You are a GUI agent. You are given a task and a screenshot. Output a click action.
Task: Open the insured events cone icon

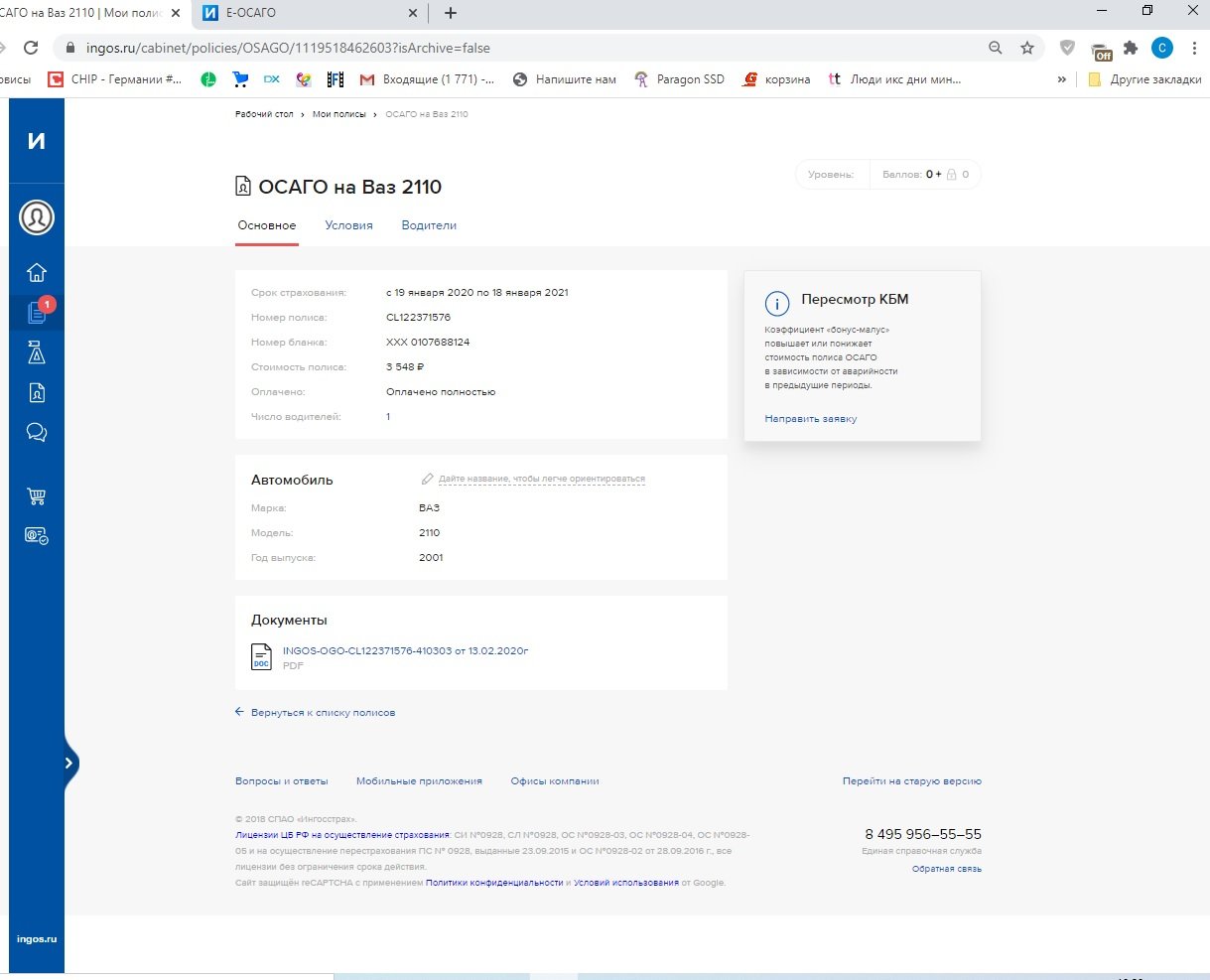(37, 352)
